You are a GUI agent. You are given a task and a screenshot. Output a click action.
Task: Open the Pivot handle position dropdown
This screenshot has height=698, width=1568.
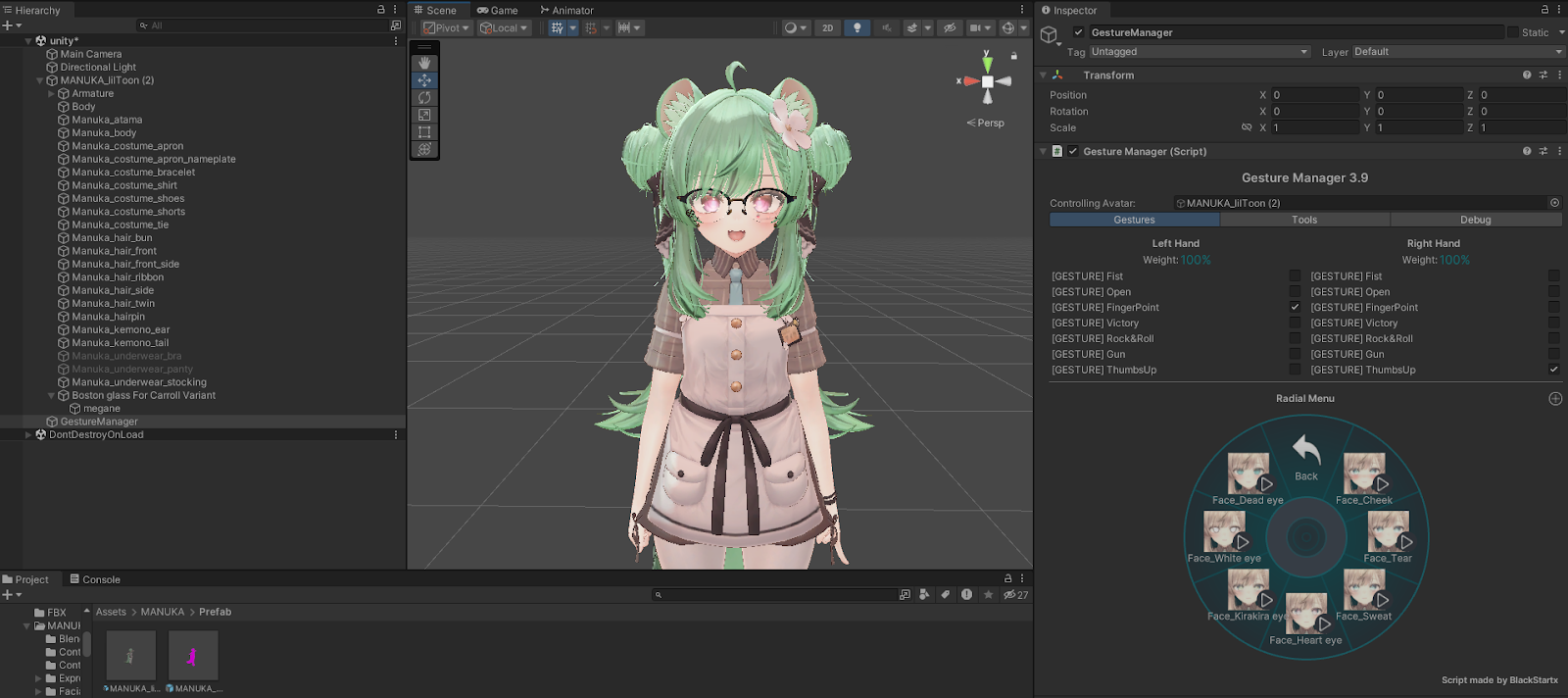point(447,28)
